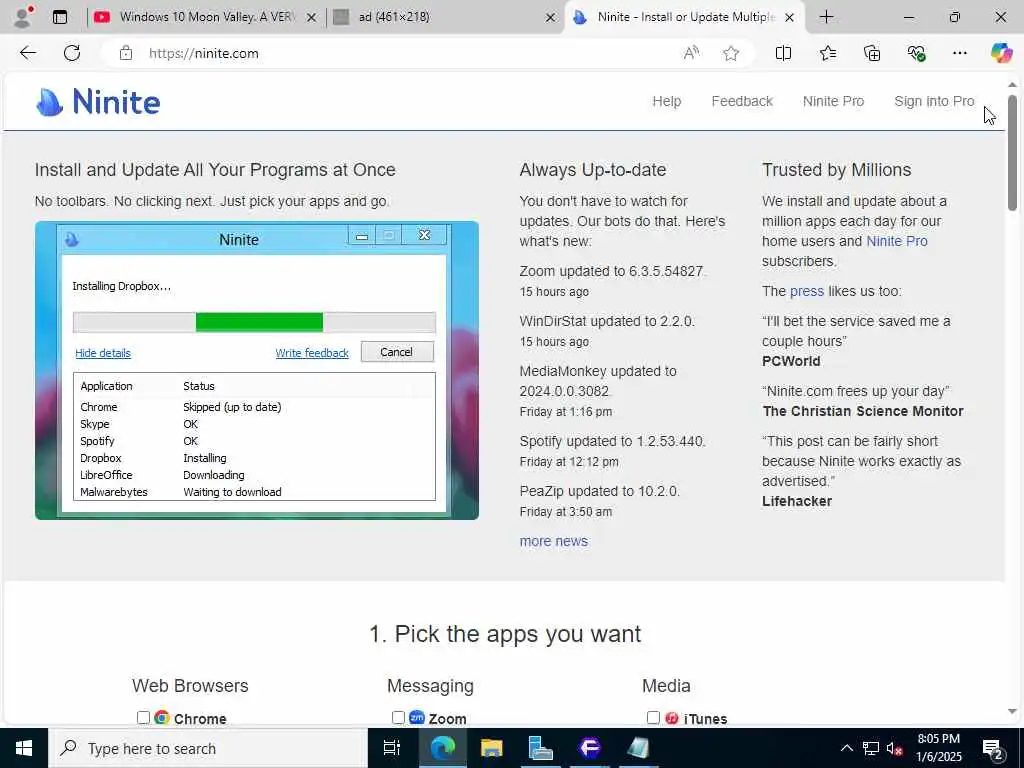Click the more news link
Viewport: 1024px width, 768px height.
tap(553, 541)
